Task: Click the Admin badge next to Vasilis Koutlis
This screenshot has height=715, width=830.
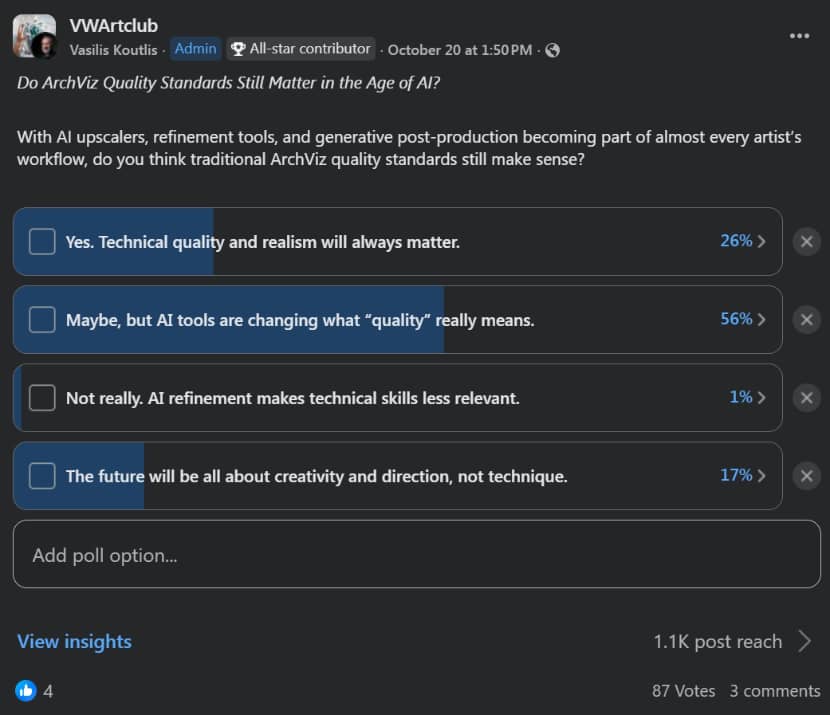Action: pos(195,48)
